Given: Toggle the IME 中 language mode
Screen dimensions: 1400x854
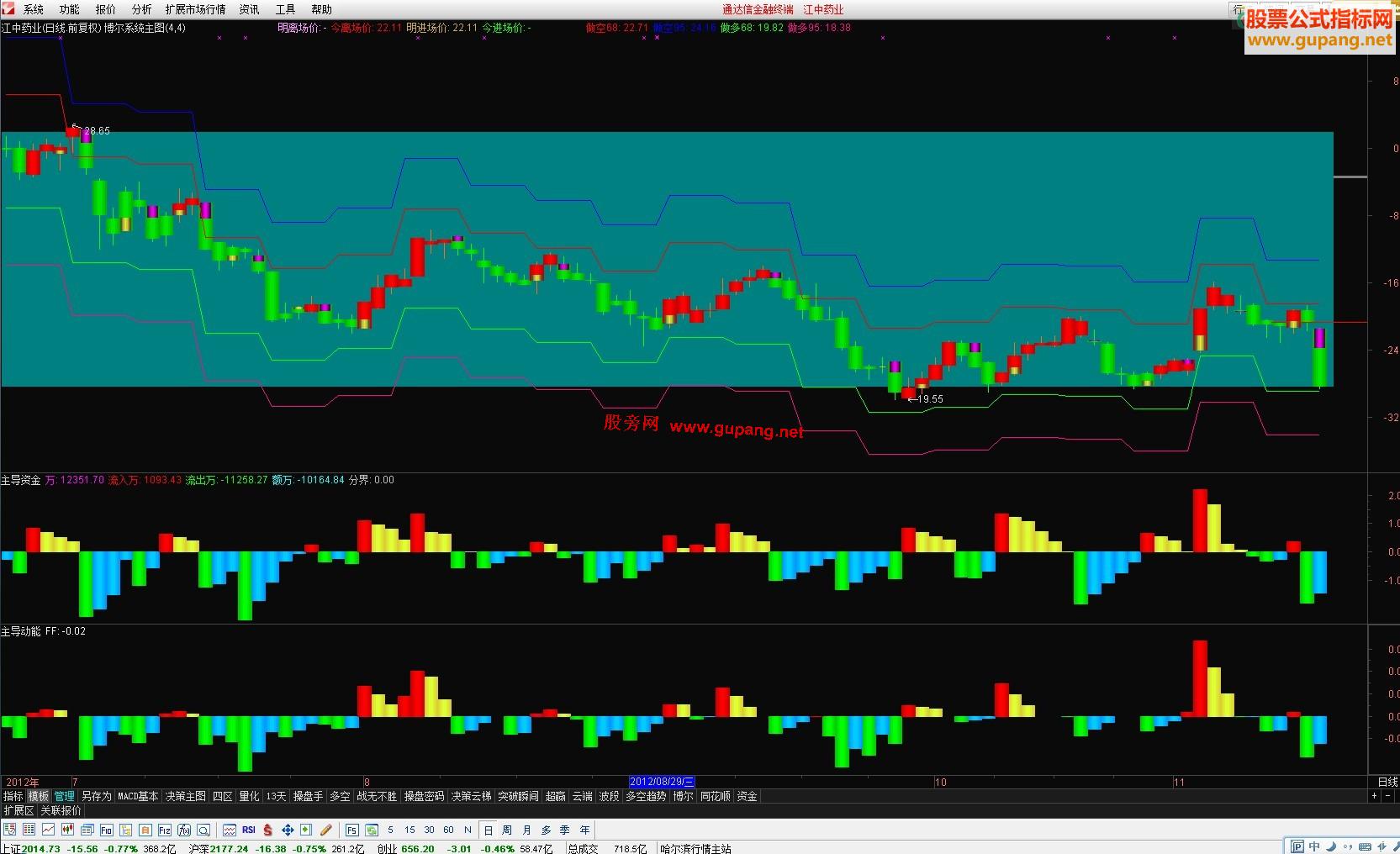Looking at the screenshot, I should tap(1314, 846).
